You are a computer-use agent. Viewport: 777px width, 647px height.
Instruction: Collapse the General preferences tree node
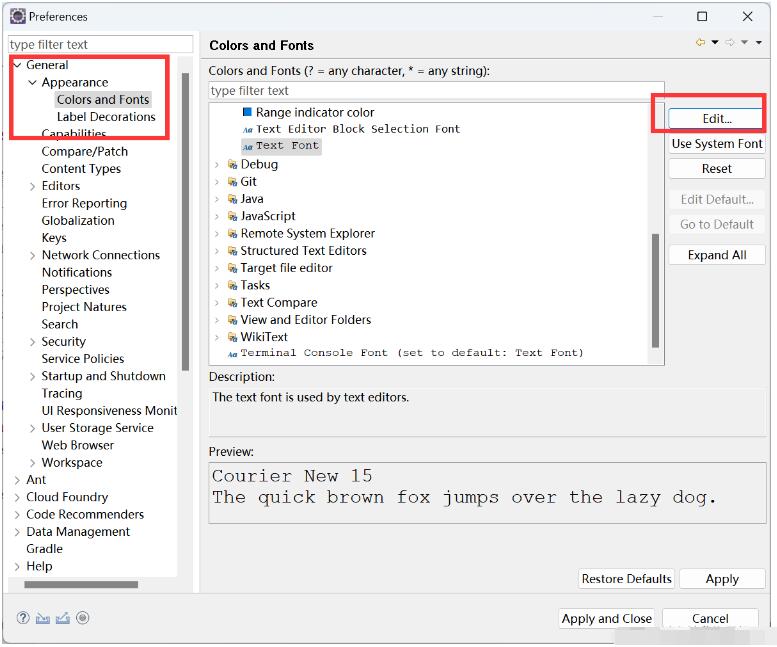coord(17,65)
